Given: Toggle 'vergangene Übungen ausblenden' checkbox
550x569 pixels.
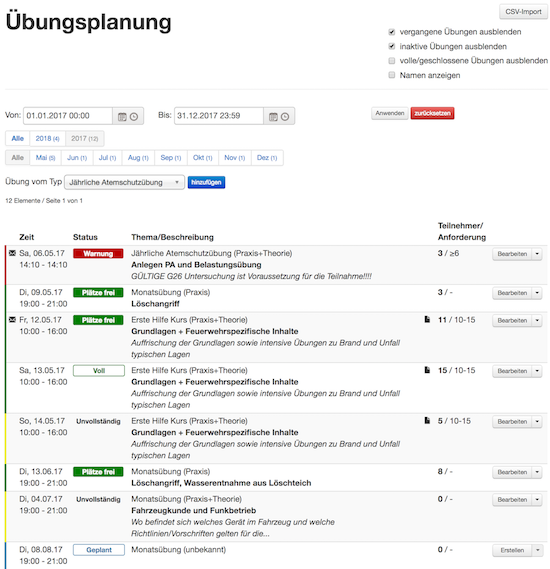Looking at the screenshot, I should tap(391, 32).
